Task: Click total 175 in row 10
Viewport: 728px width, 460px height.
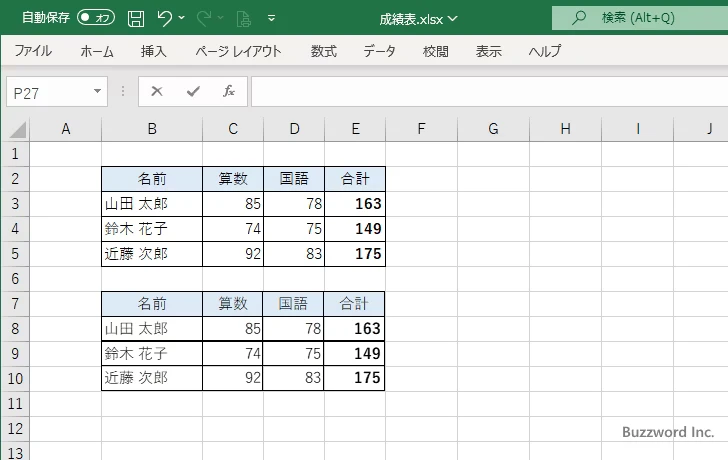Action: pyautogui.click(x=354, y=378)
